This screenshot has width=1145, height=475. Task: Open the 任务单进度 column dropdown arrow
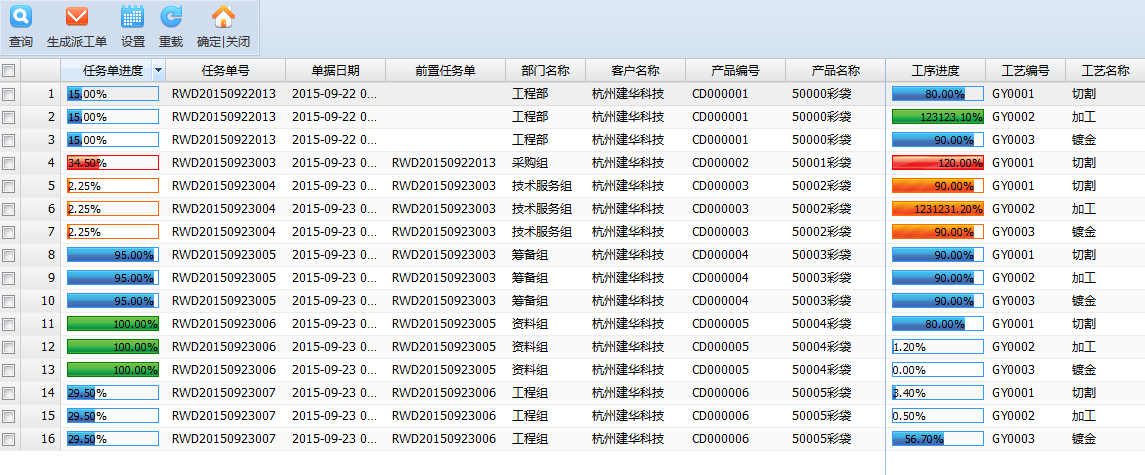(158, 71)
